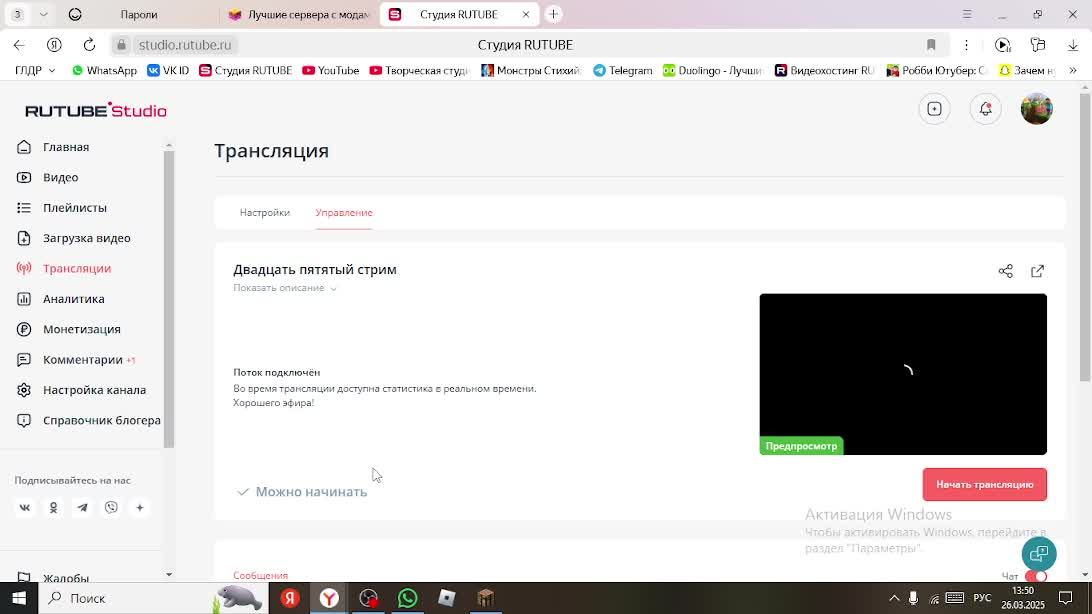Toggle the Чат switch

[x=1036, y=576]
